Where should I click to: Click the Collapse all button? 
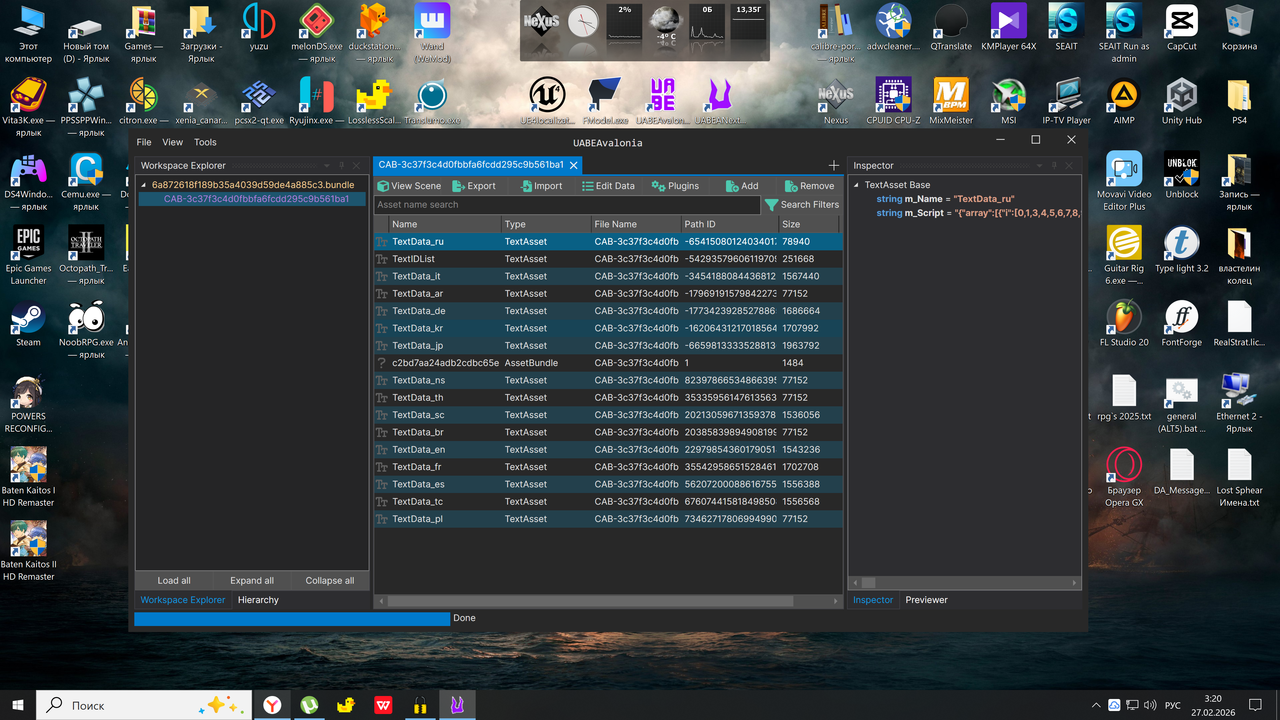[330, 580]
